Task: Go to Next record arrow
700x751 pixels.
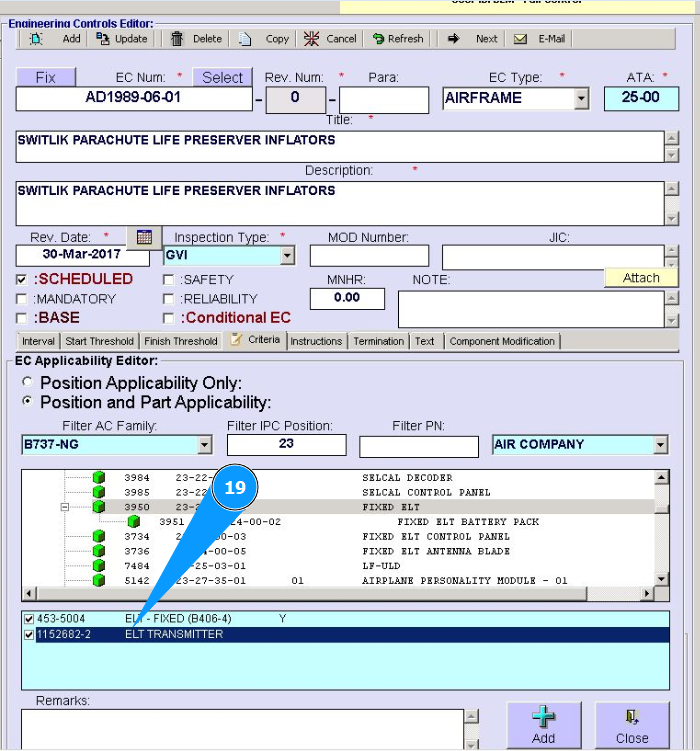Action: click(x=454, y=39)
